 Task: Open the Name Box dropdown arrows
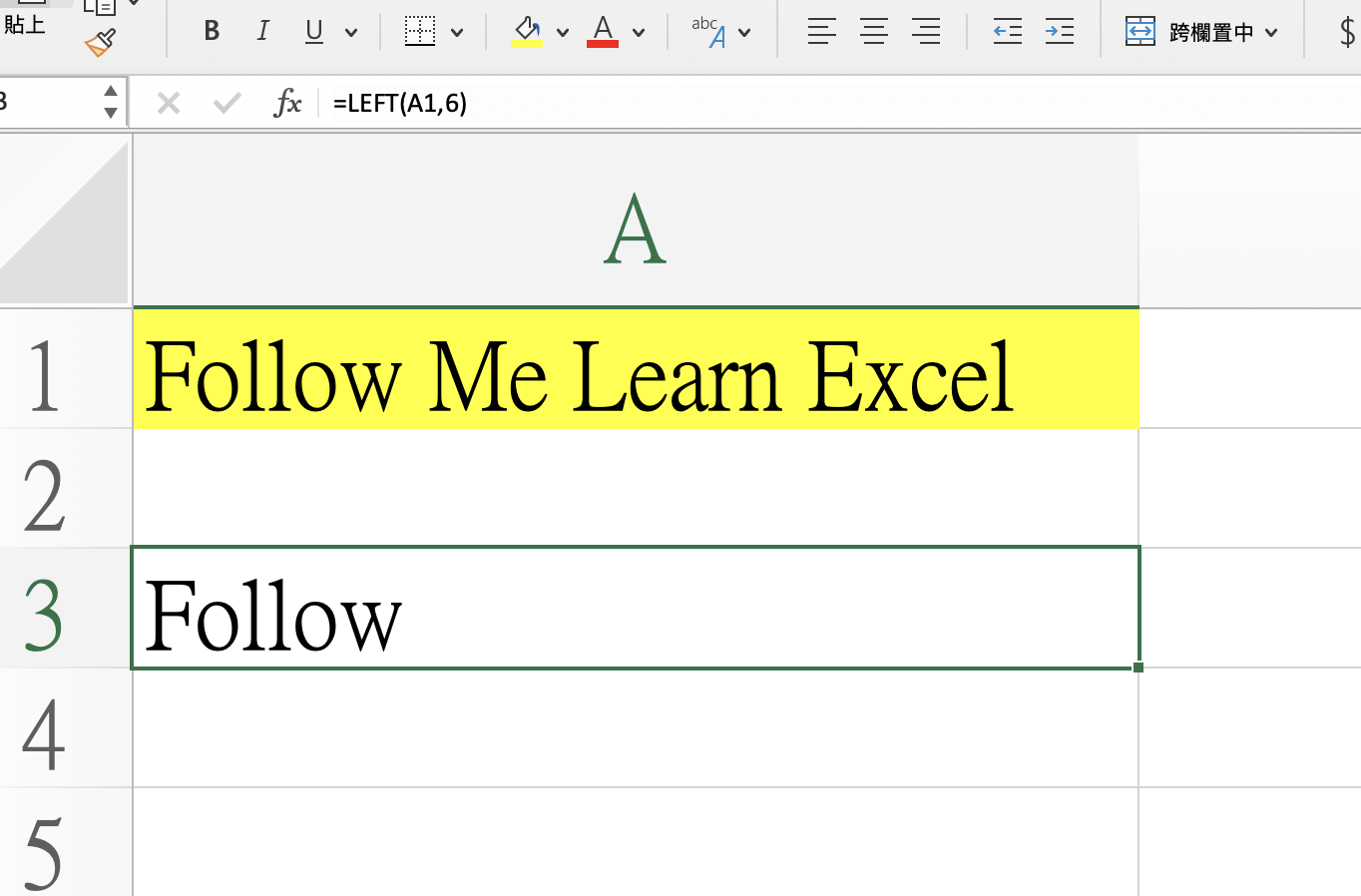(111, 102)
